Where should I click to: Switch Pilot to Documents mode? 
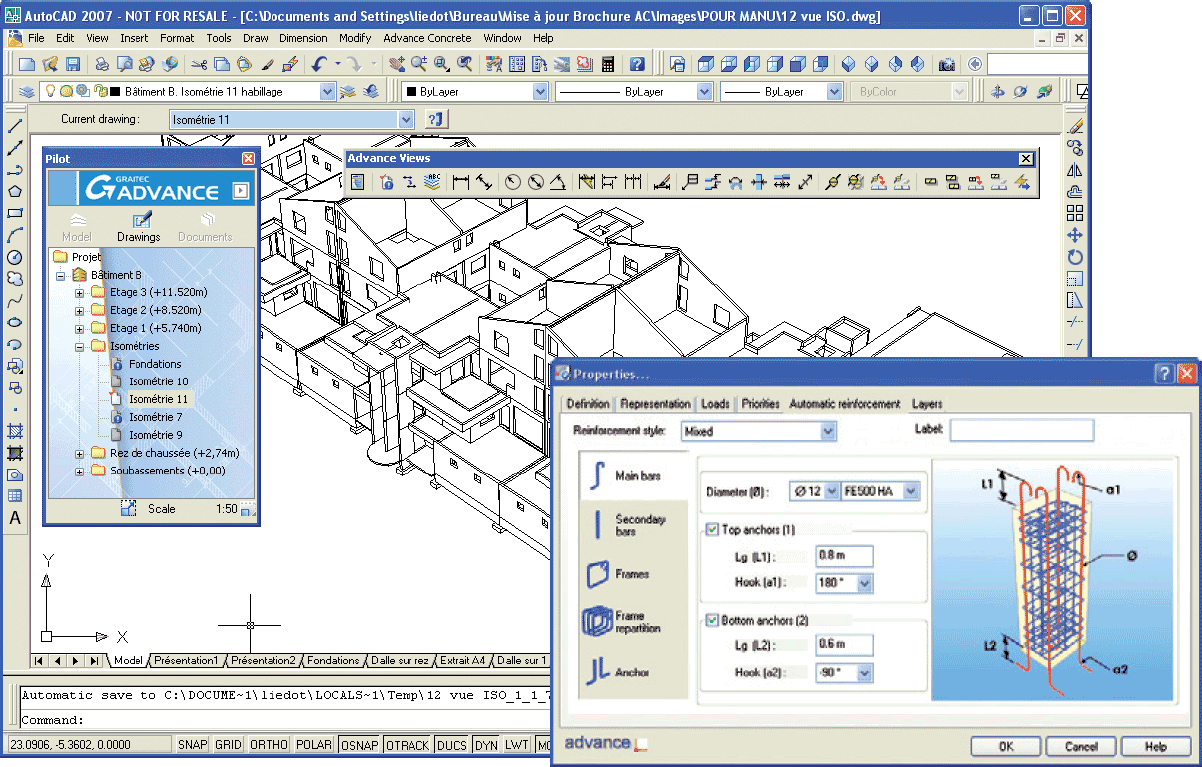pyautogui.click(x=205, y=227)
